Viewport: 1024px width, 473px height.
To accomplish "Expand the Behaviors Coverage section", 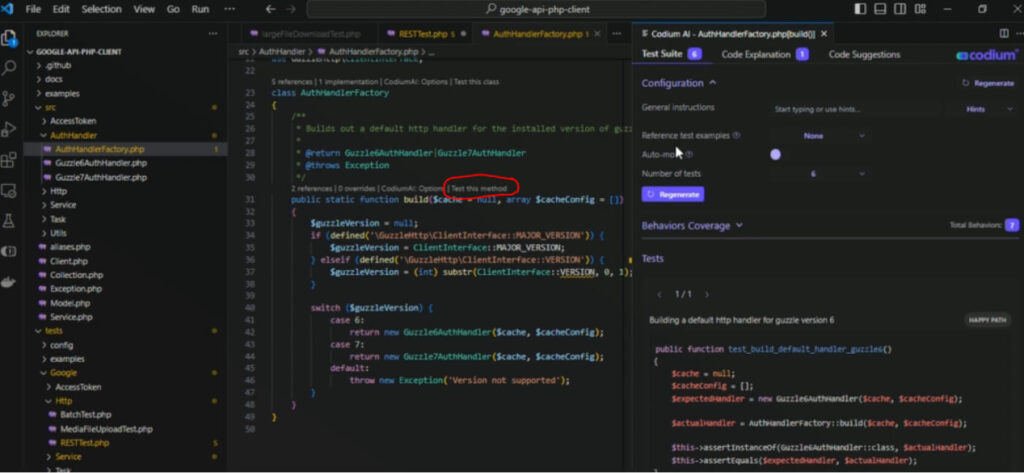I will click(x=692, y=225).
